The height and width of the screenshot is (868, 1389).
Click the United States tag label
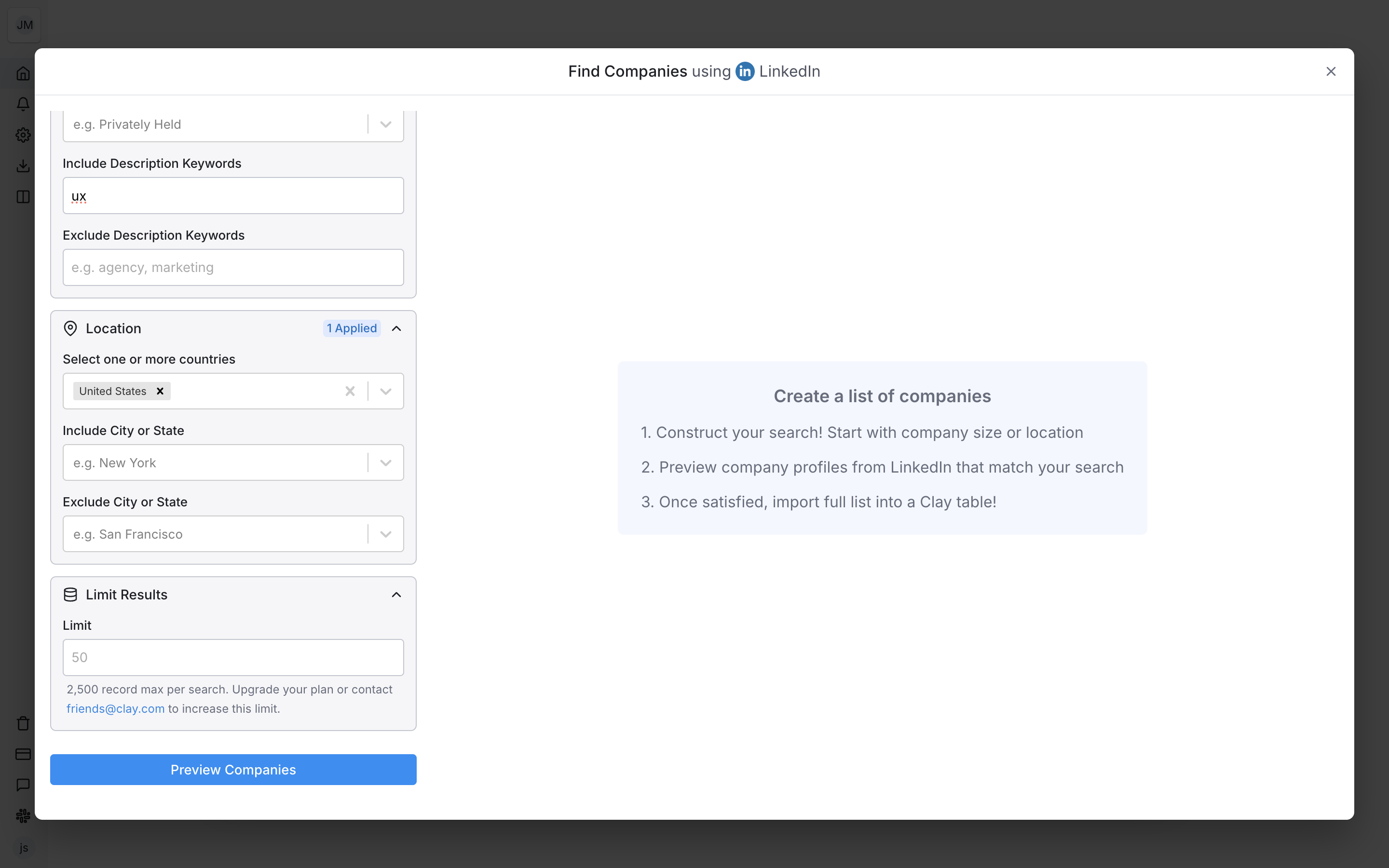(113, 391)
